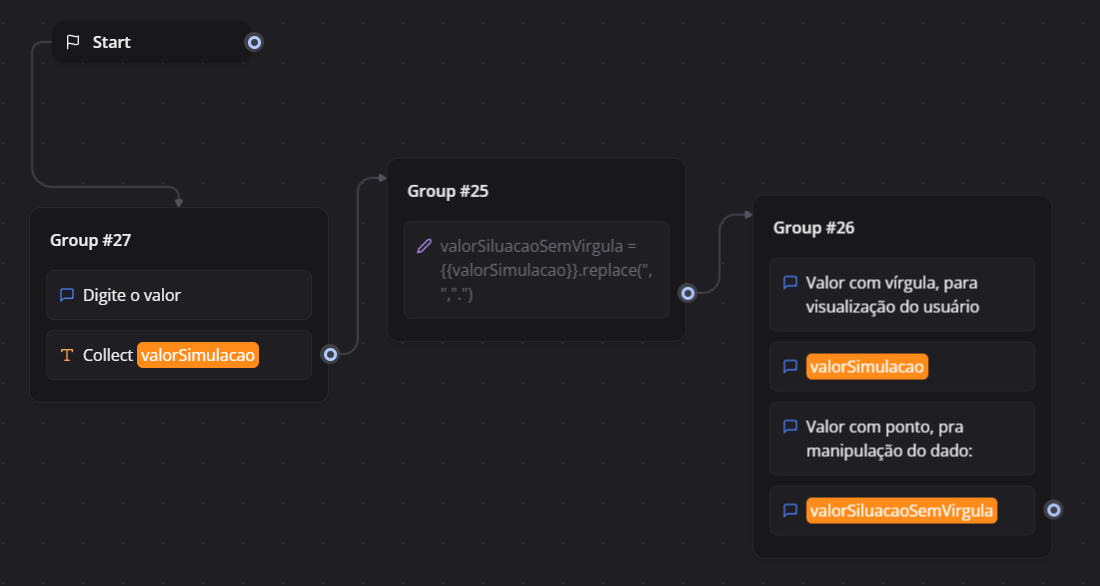Click Group #25's output connector dot
The image size is (1100, 586).
point(688,293)
